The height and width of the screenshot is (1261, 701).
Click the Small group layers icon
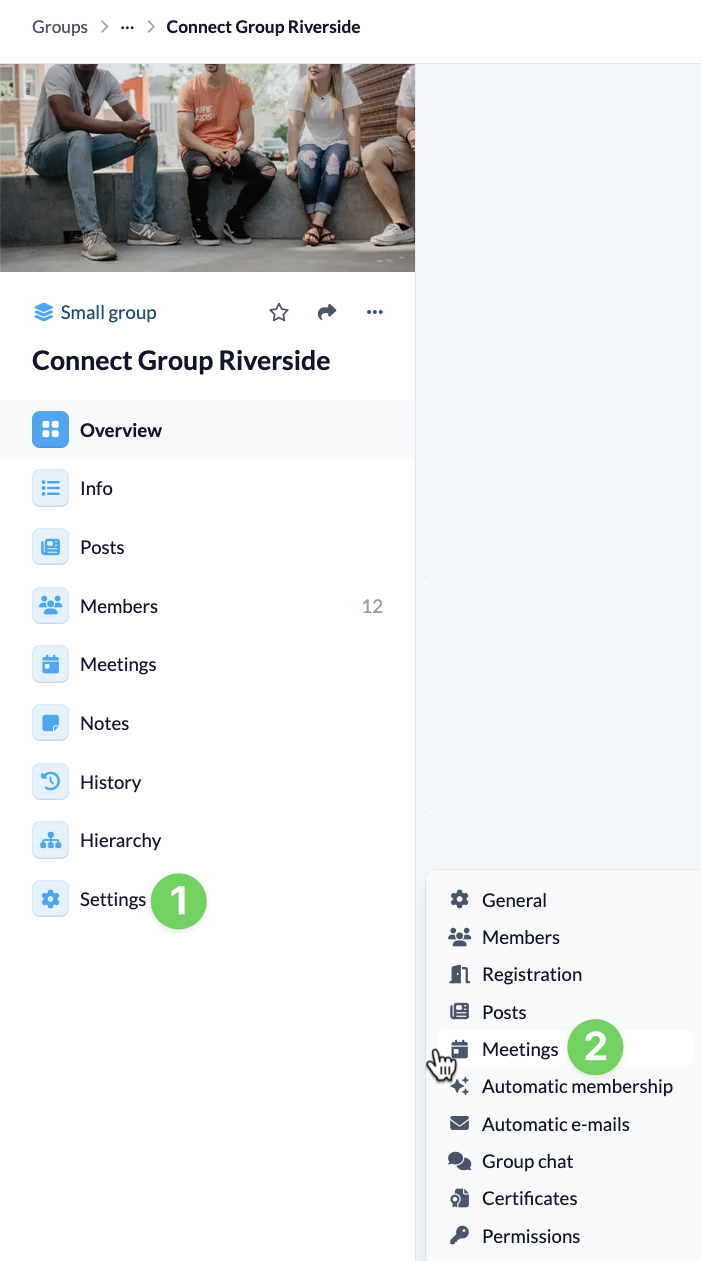click(x=43, y=312)
